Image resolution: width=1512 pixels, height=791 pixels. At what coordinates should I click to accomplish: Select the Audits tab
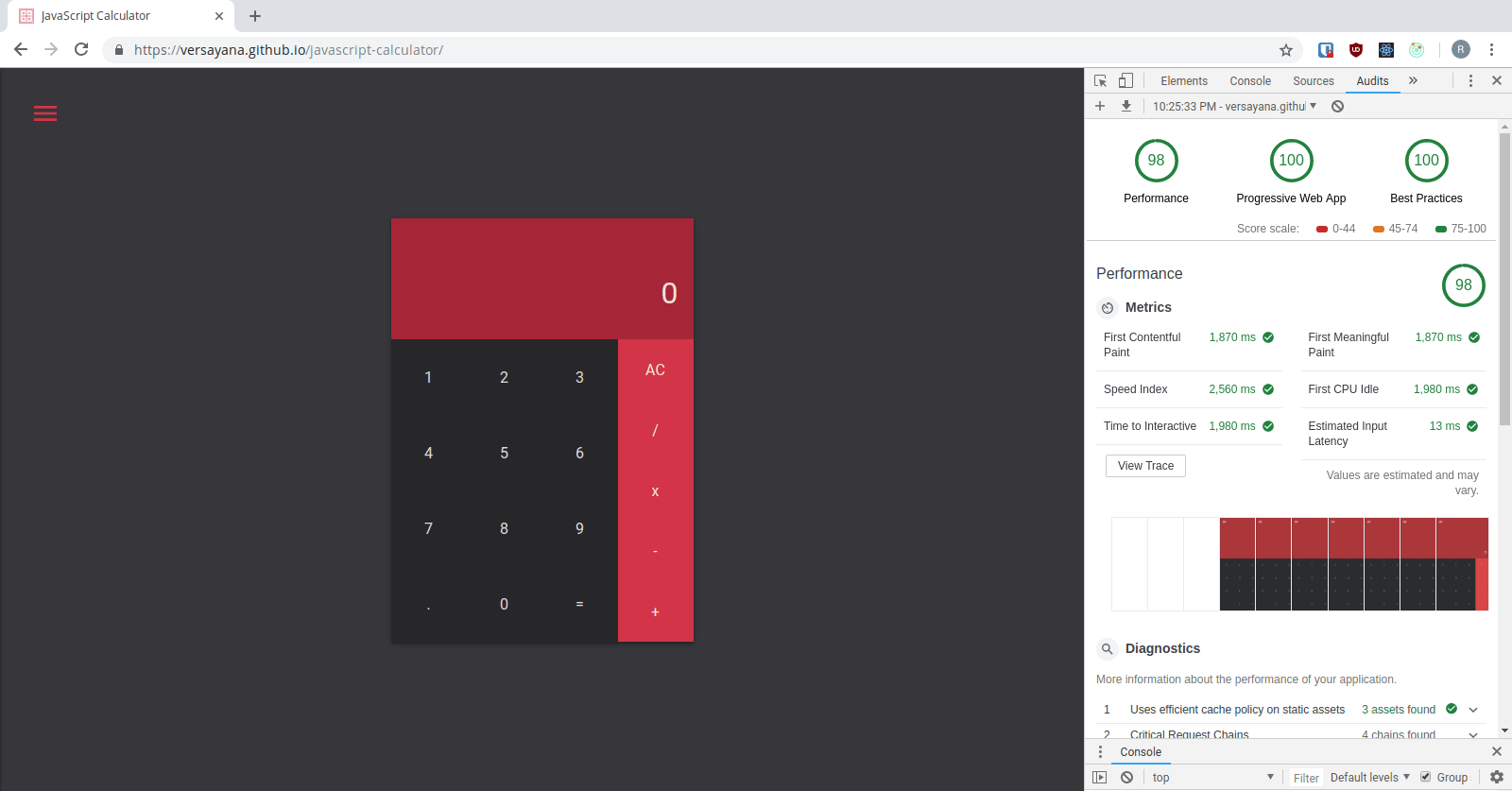1372,81
